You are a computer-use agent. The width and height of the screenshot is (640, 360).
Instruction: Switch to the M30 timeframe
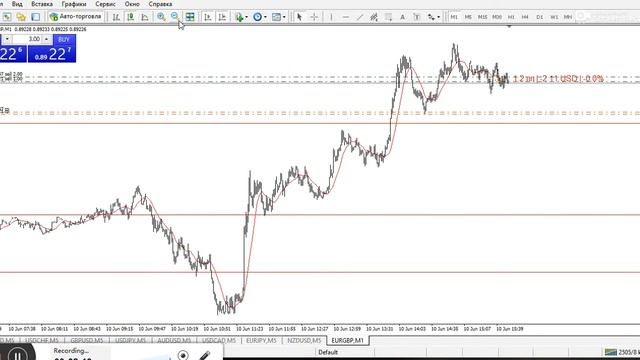click(497, 17)
